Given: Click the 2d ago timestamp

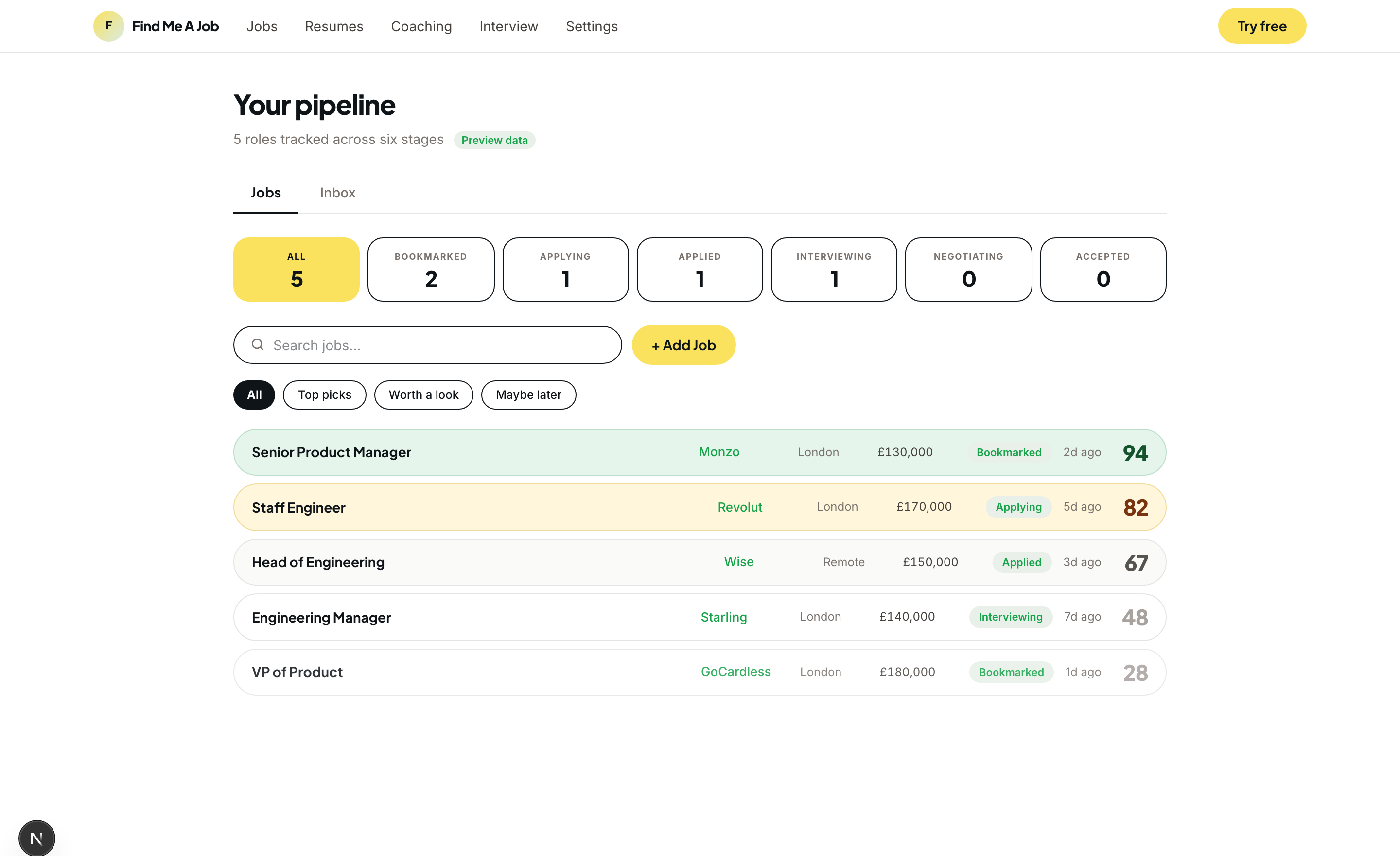Looking at the screenshot, I should click(x=1082, y=452).
